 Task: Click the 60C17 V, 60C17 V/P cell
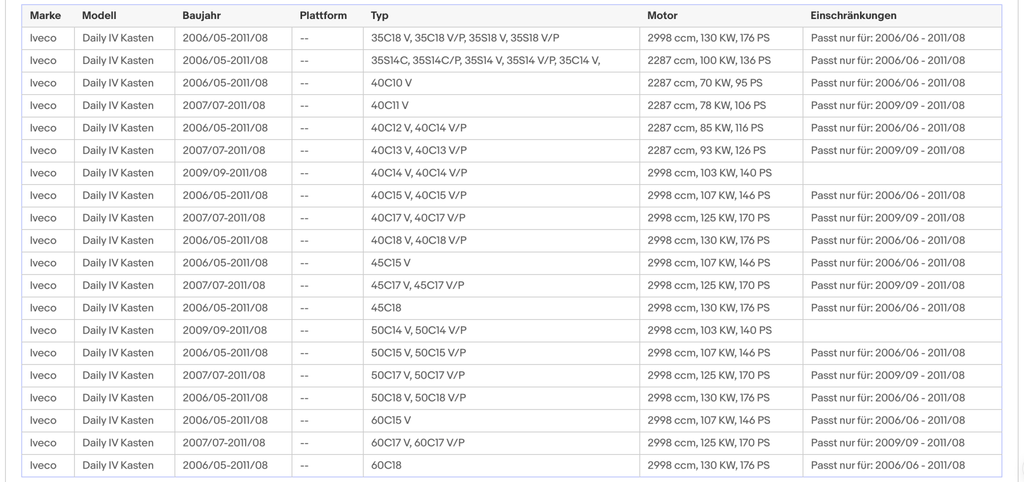click(x=501, y=443)
